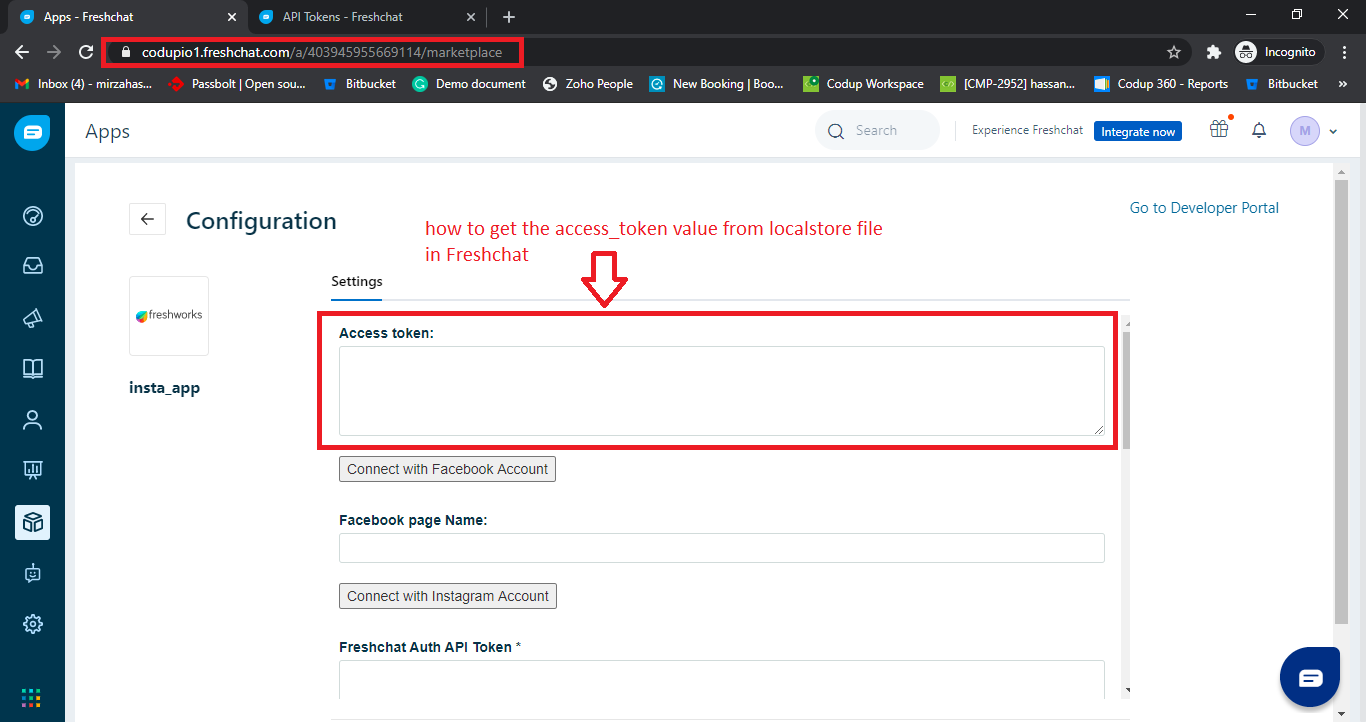Reload the current page
The width and height of the screenshot is (1366, 722).
pyautogui.click(x=86, y=52)
